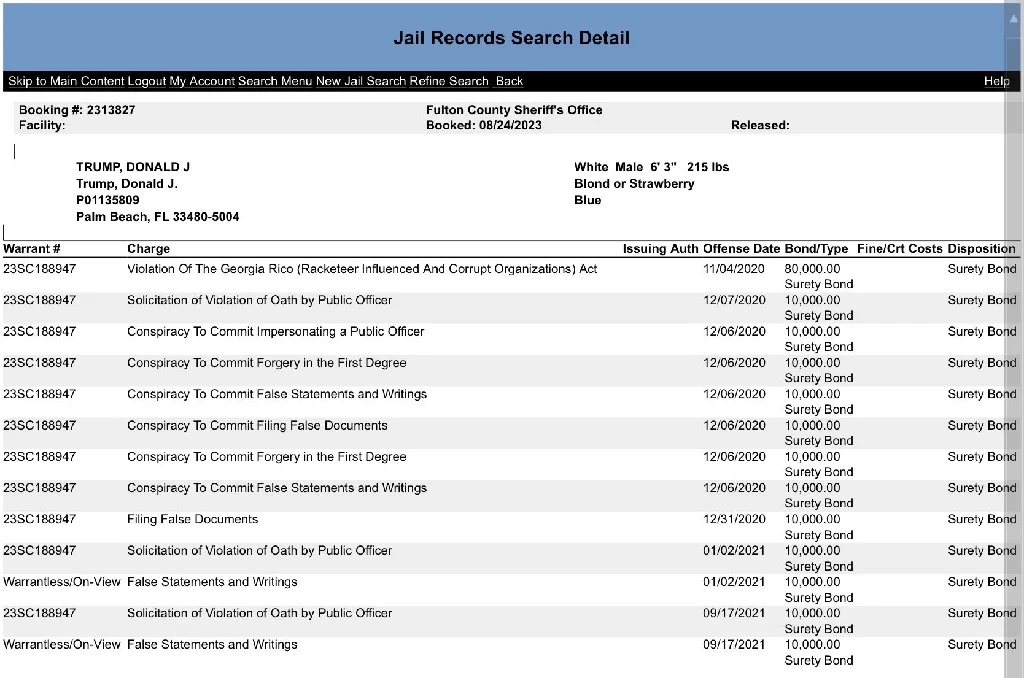The image size is (1024, 678).
Task: Click the ID P01135809
Action: point(108,200)
